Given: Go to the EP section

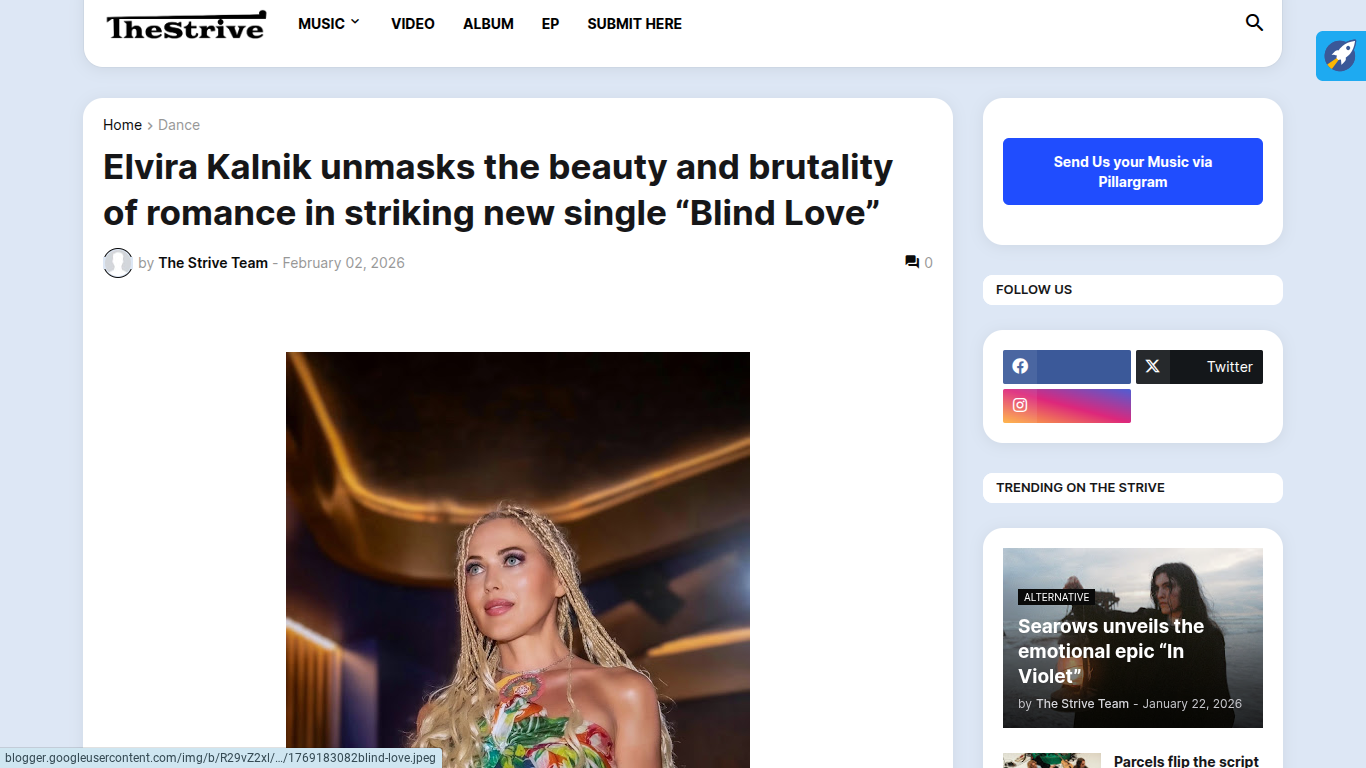Looking at the screenshot, I should pyautogui.click(x=550, y=24).
